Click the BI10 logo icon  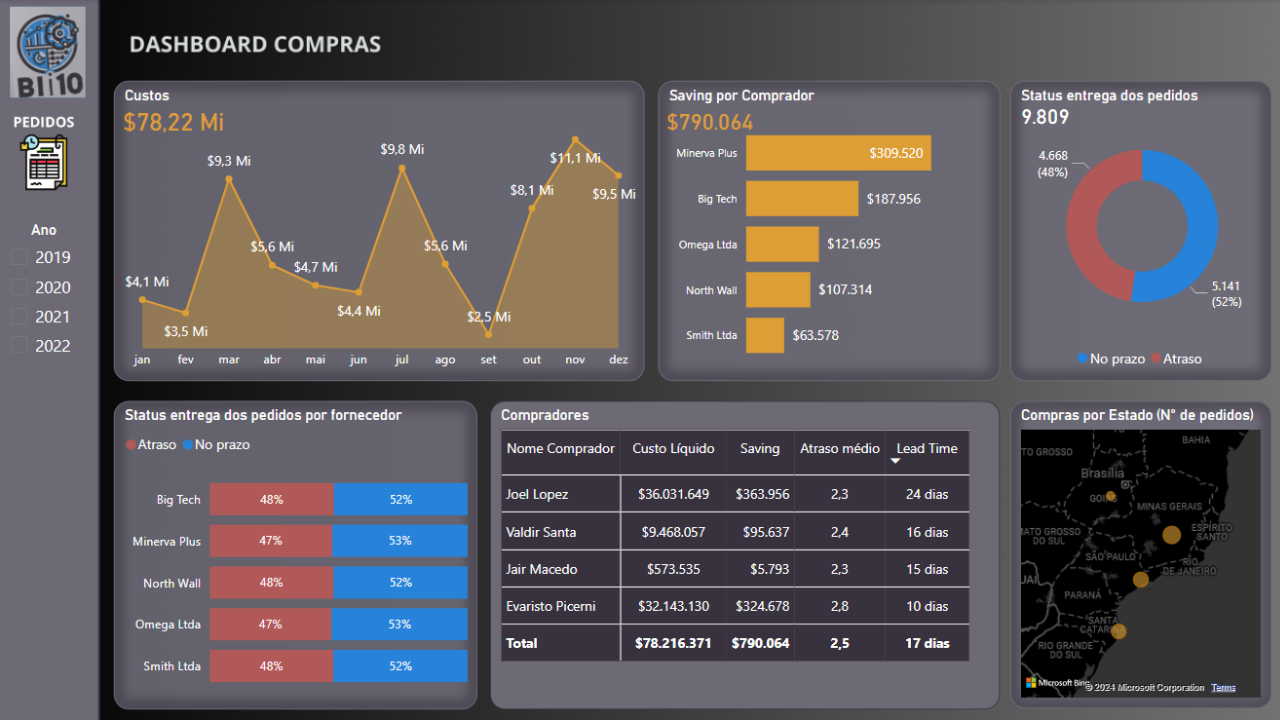48,52
